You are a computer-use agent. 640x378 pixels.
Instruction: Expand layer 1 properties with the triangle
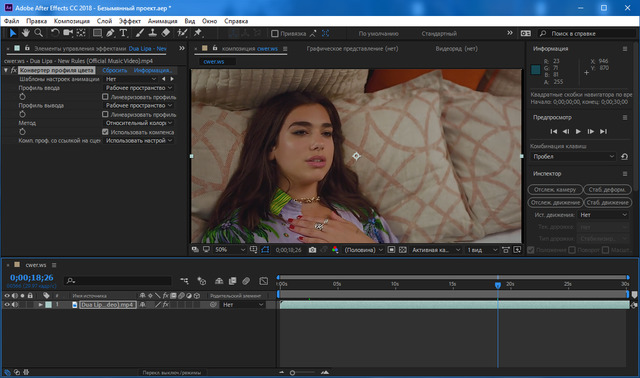click(x=40, y=305)
